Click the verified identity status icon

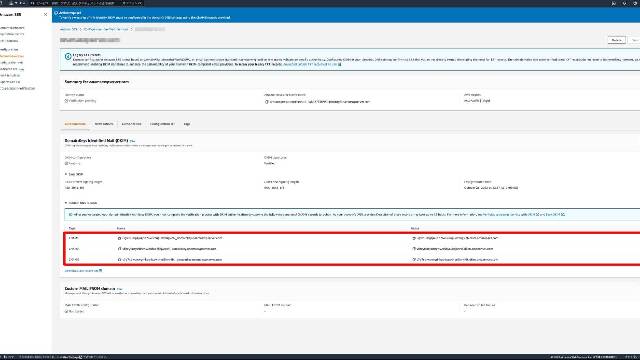(x=66, y=101)
